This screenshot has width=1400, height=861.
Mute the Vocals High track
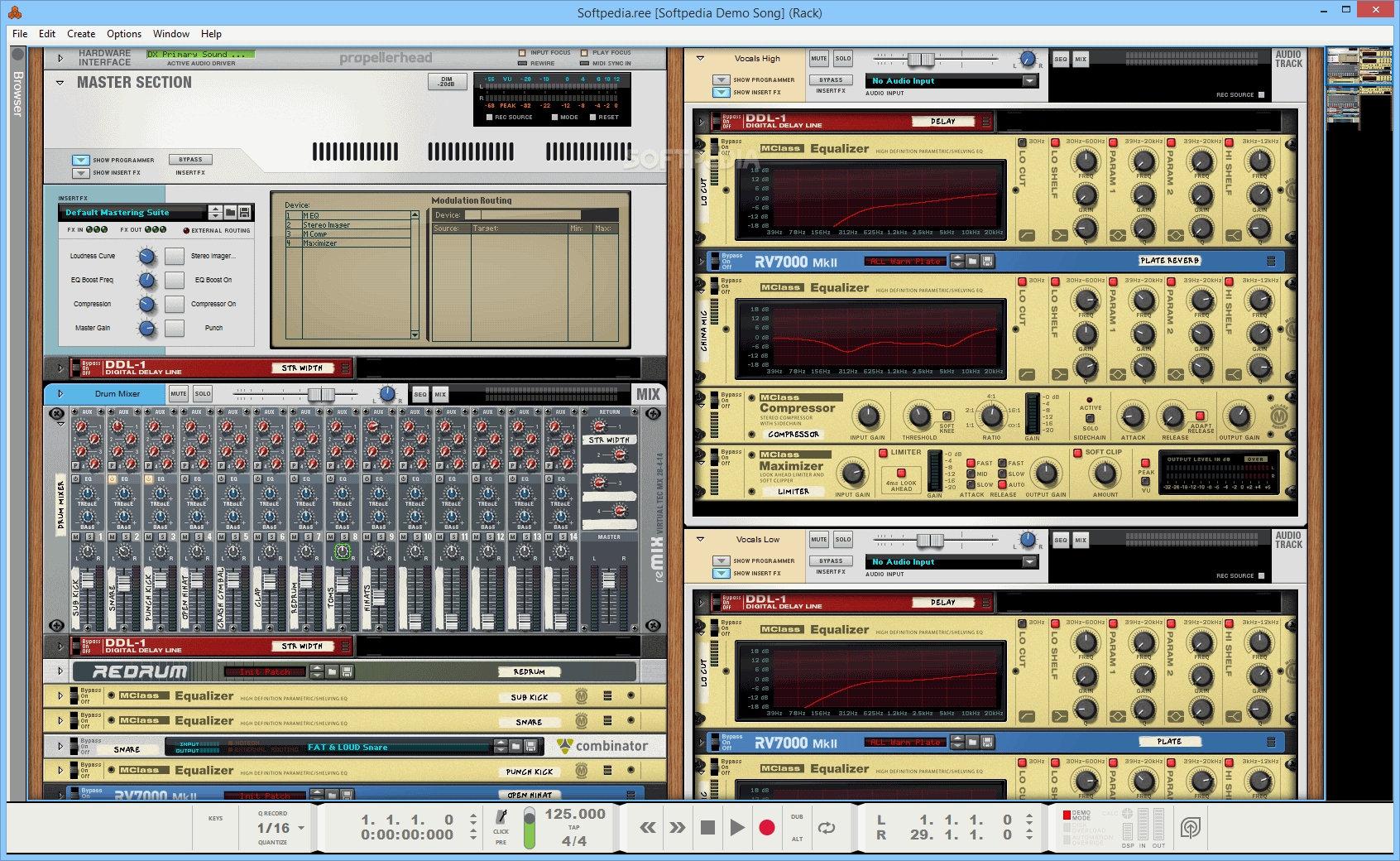tap(819, 59)
